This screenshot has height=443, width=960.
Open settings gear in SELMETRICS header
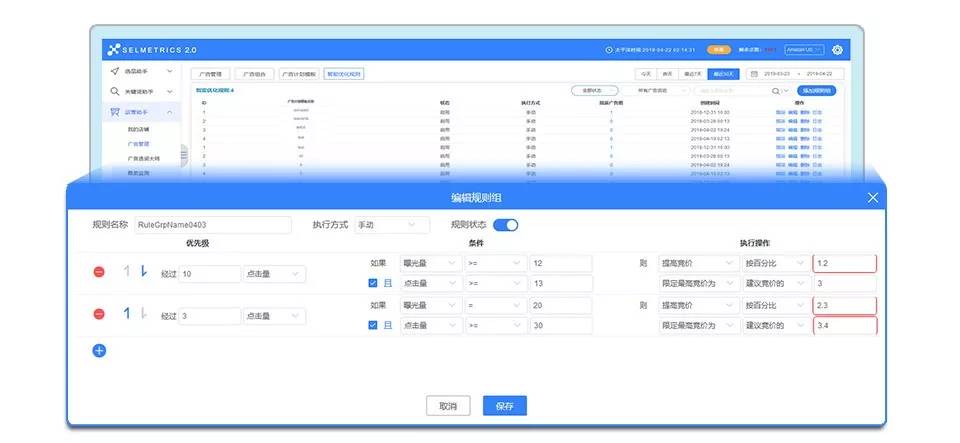point(837,49)
